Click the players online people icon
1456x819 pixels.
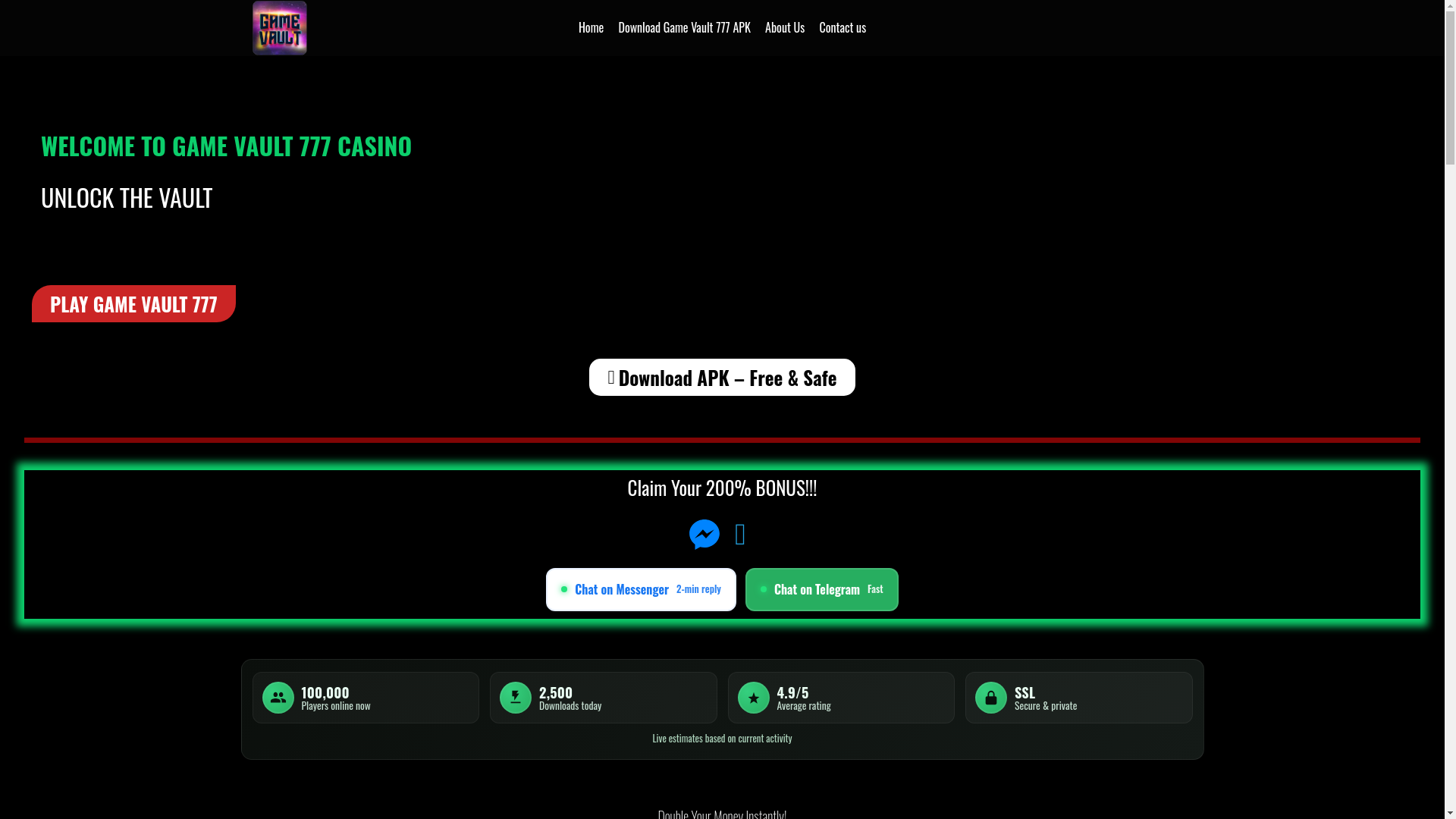[x=278, y=698]
